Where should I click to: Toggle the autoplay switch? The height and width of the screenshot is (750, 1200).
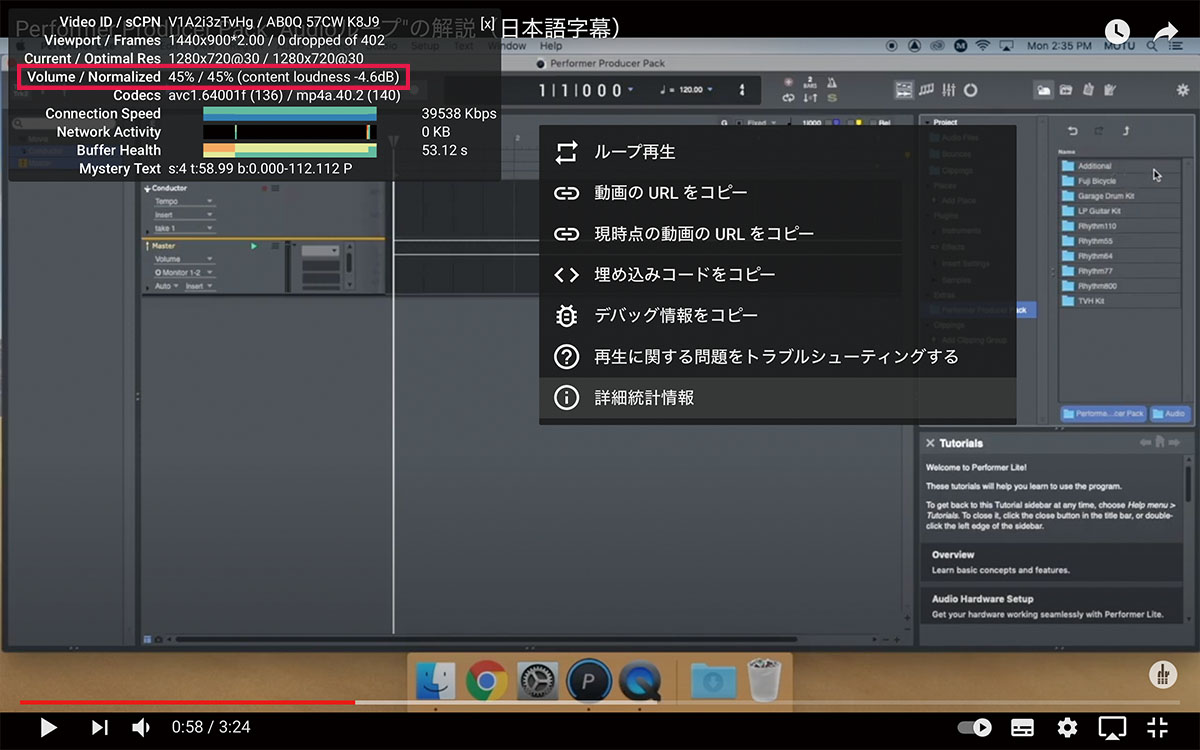(974, 727)
